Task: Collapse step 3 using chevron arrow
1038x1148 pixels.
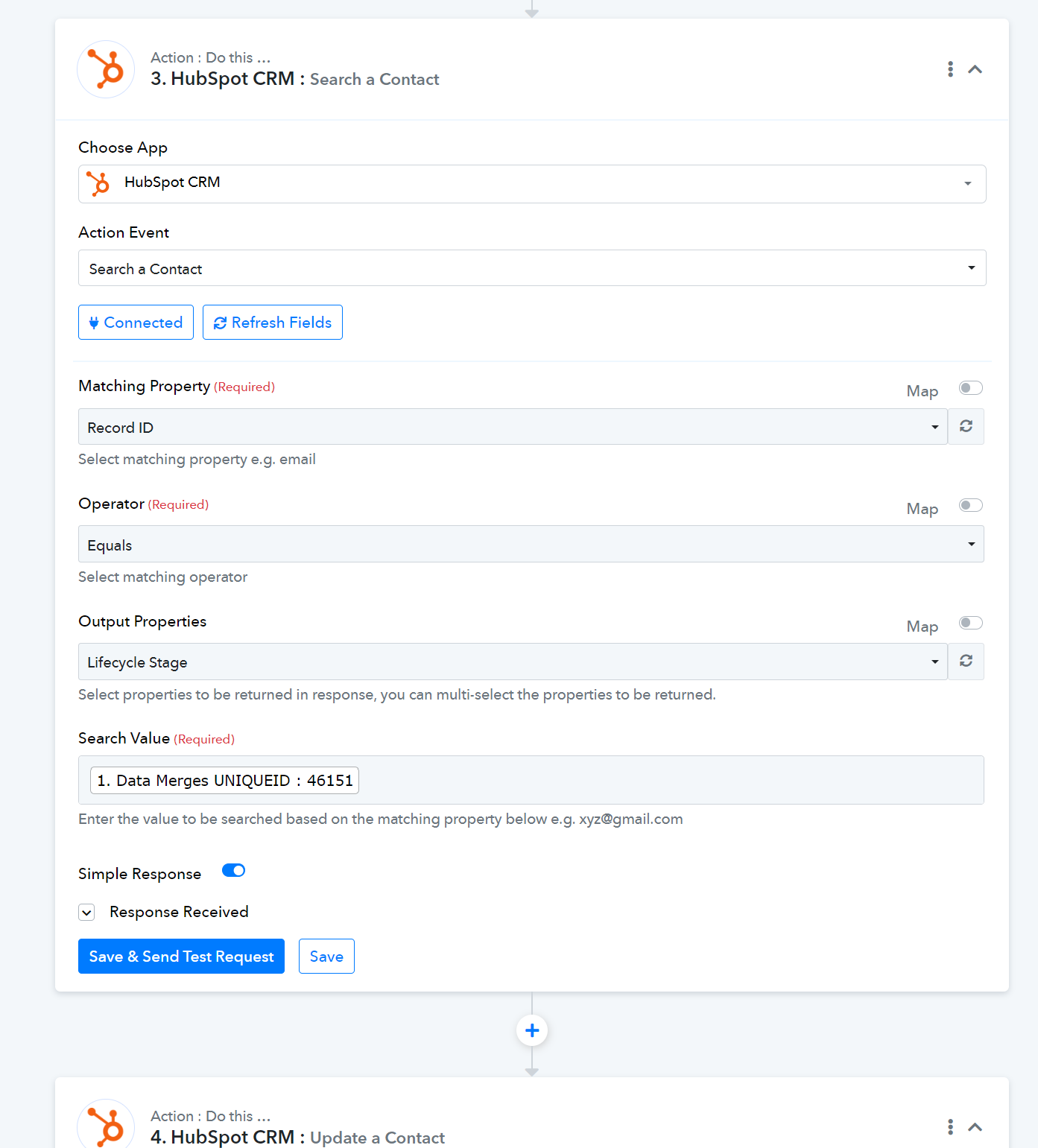Action: (x=975, y=69)
